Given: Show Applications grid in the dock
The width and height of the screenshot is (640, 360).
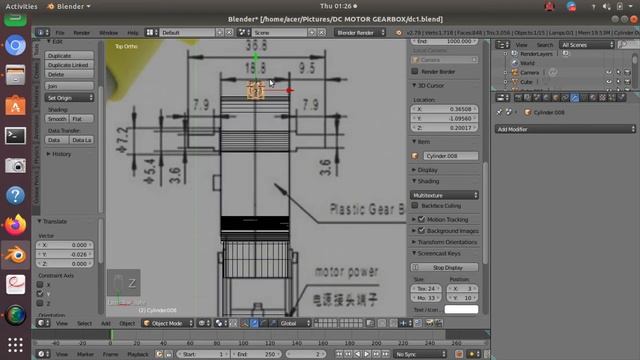Looking at the screenshot, I should (x=16, y=345).
